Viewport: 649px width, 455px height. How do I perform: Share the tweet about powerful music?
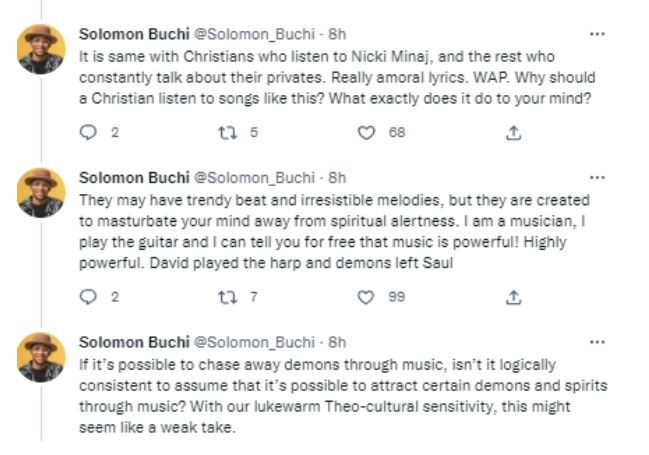tap(514, 297)
